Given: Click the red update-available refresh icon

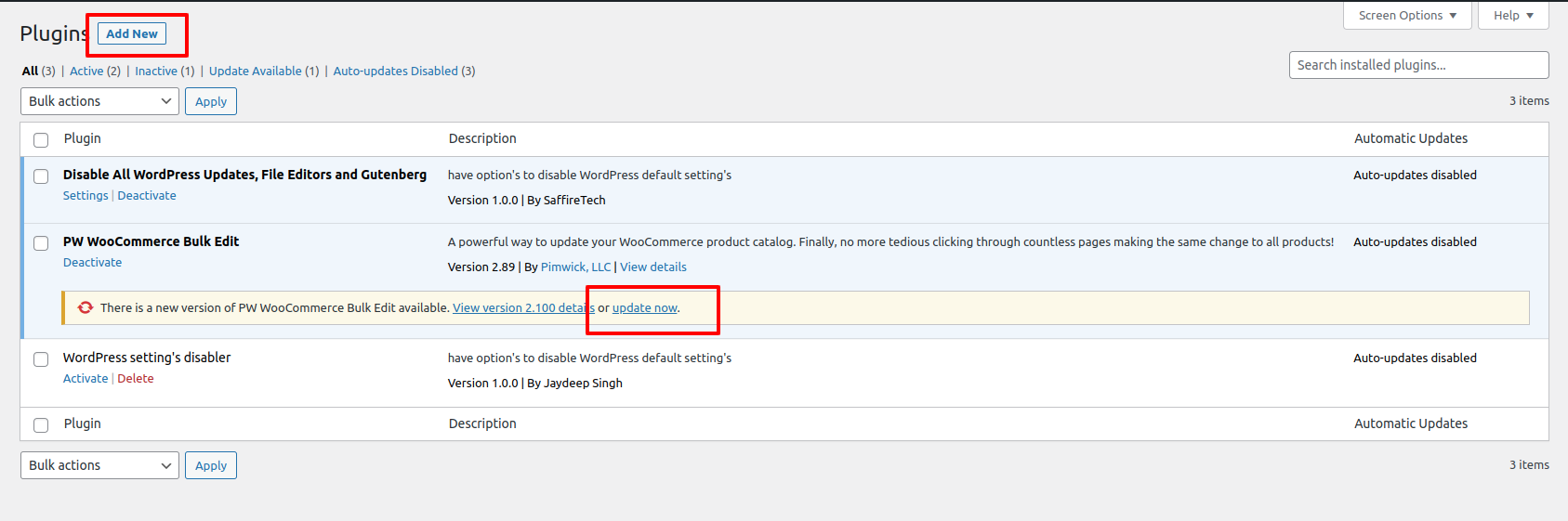Looking at the screenshot, I should point(86,307).
